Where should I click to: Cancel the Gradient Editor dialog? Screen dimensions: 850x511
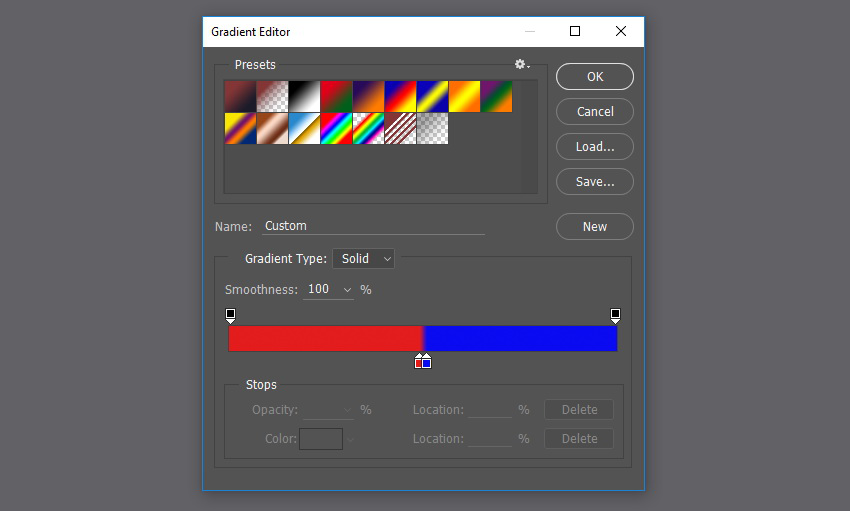[x=595, y=112]
